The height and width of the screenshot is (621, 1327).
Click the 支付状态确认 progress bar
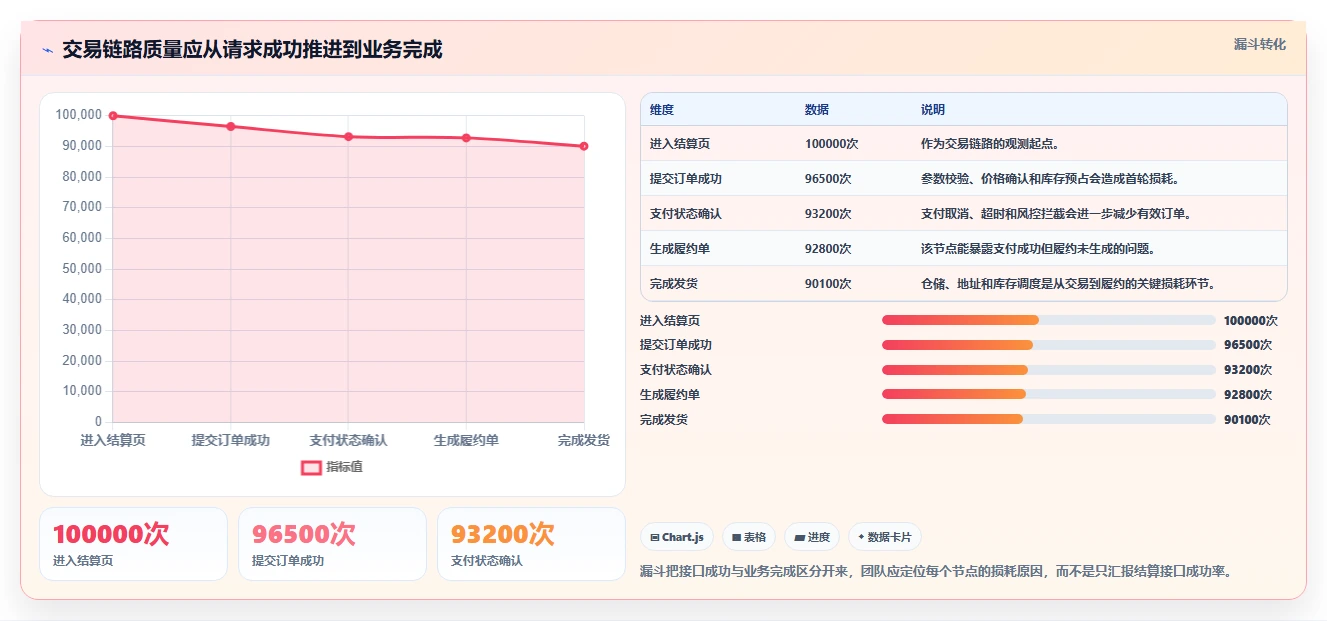point(1049,370)
